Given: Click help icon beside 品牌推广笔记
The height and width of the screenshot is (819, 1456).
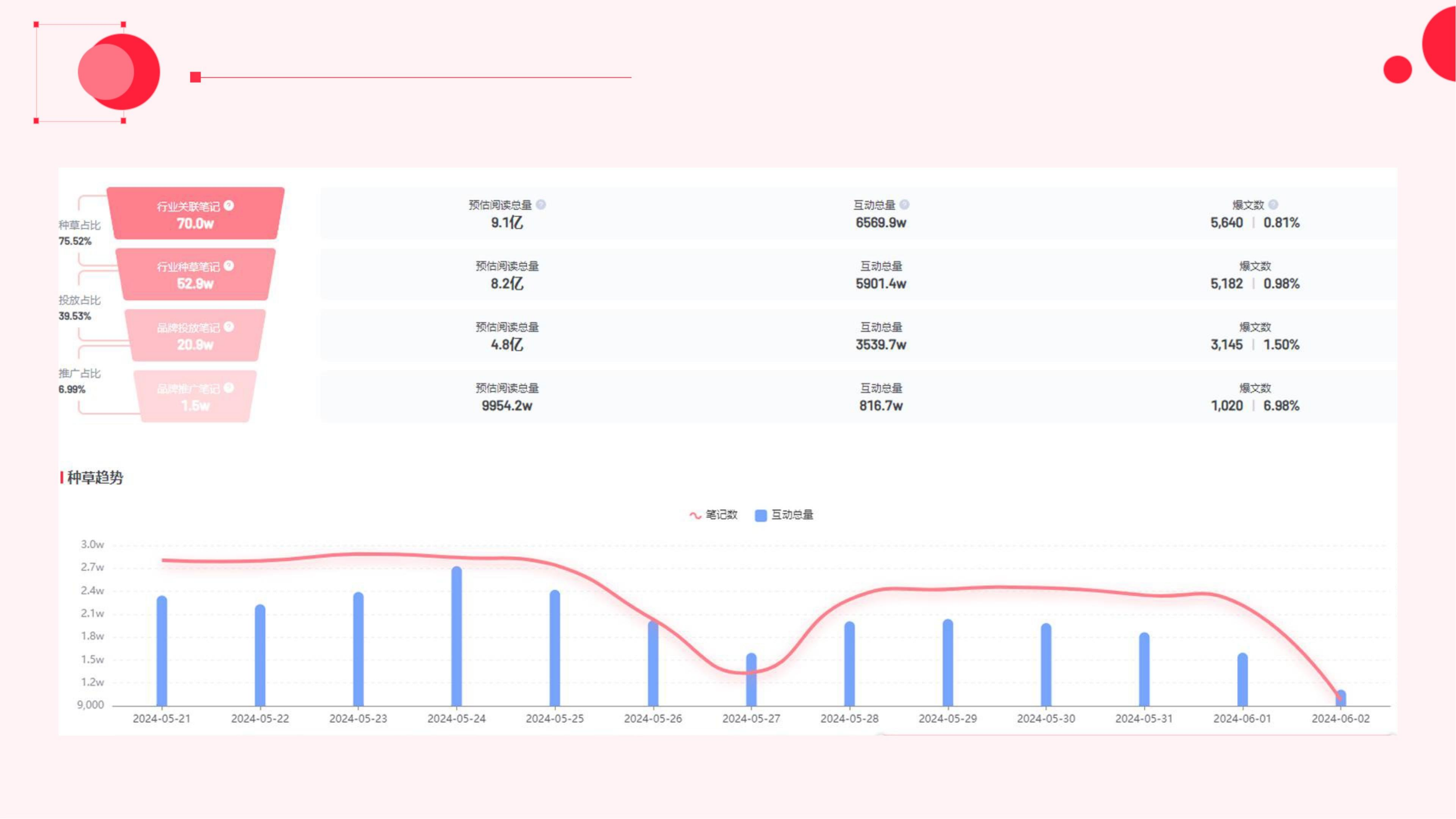Looking at the screenshot, I should 228,388.
